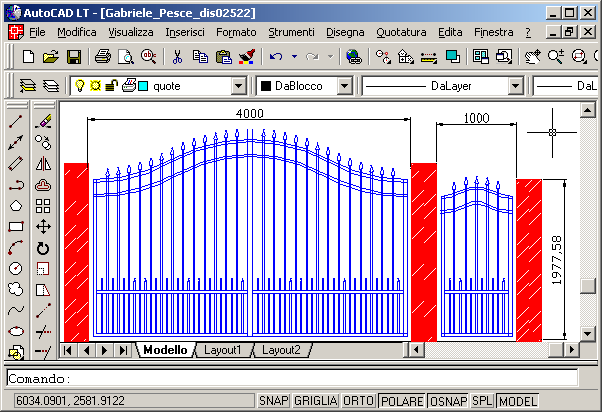Select the Array tool
Image resolution: width=602 pixels, height=412 pixels.
point(43,206)
